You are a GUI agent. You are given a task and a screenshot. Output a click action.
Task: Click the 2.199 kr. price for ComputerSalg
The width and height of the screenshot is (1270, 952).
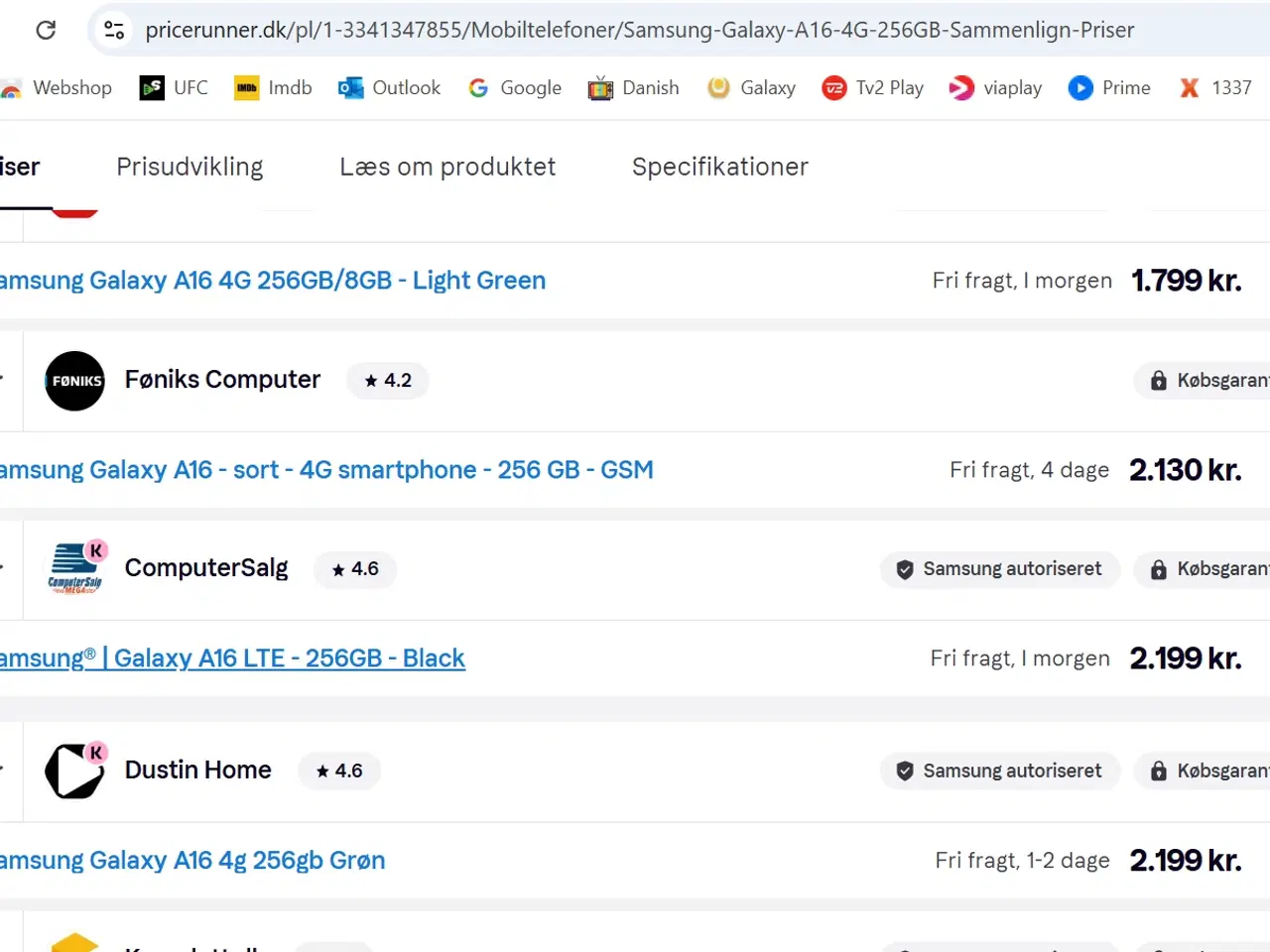tap(1186, 658)
